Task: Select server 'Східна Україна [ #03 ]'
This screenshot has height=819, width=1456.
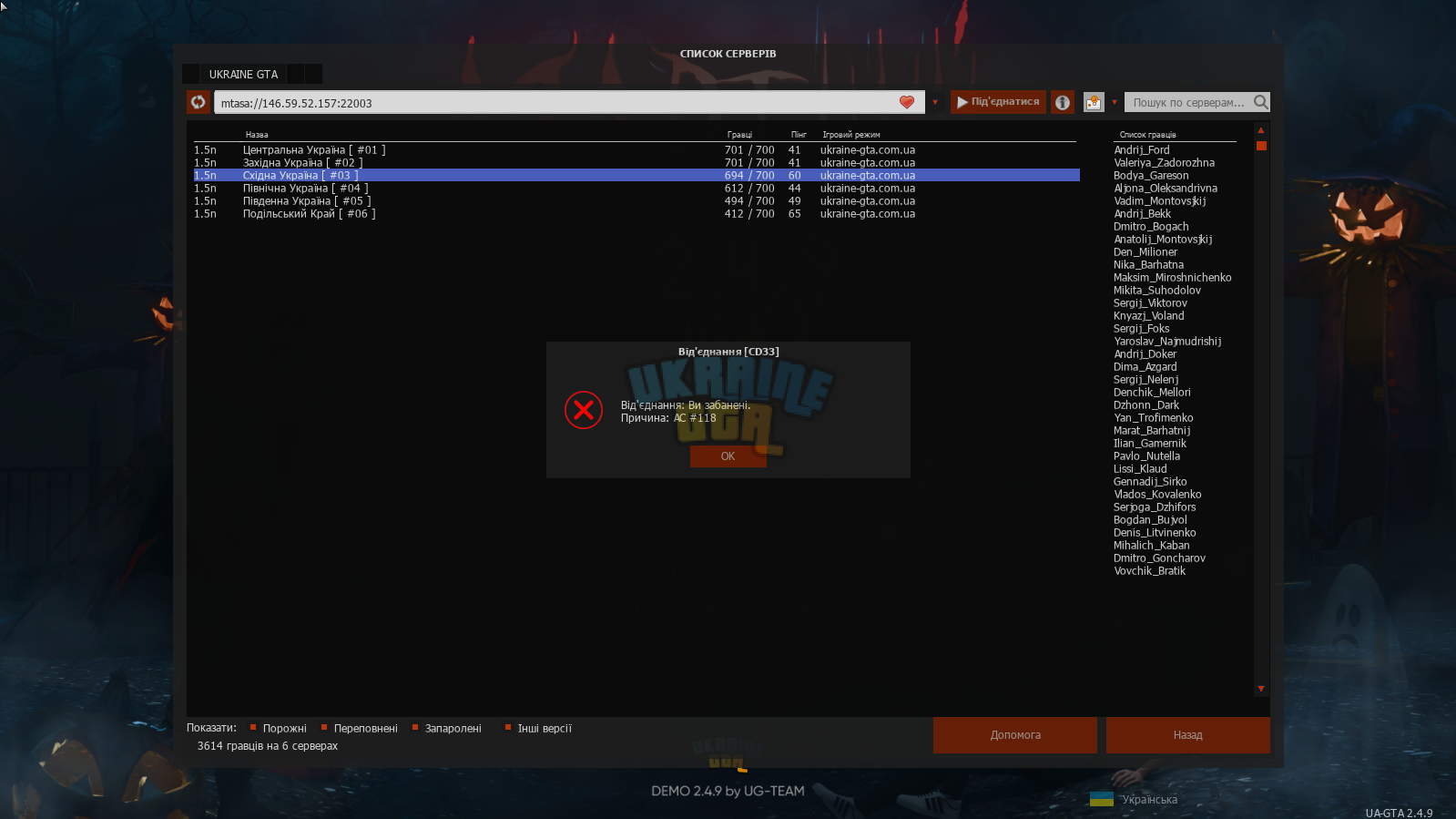Action: click(636, 175)
